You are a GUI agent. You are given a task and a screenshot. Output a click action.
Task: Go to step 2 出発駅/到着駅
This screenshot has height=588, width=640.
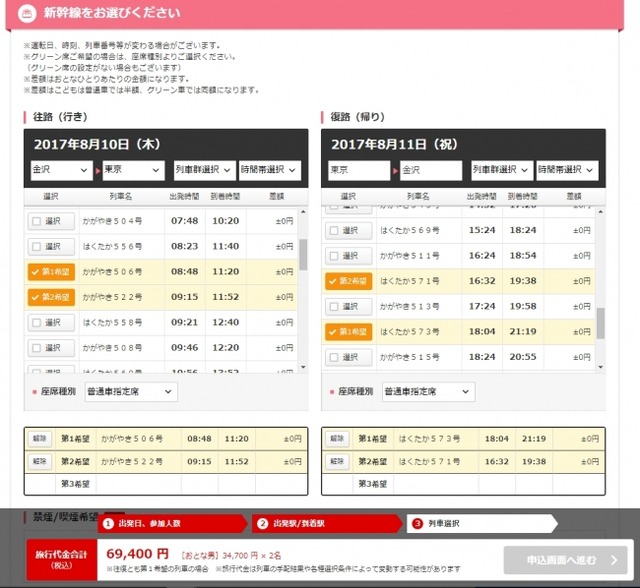[327, 524]
